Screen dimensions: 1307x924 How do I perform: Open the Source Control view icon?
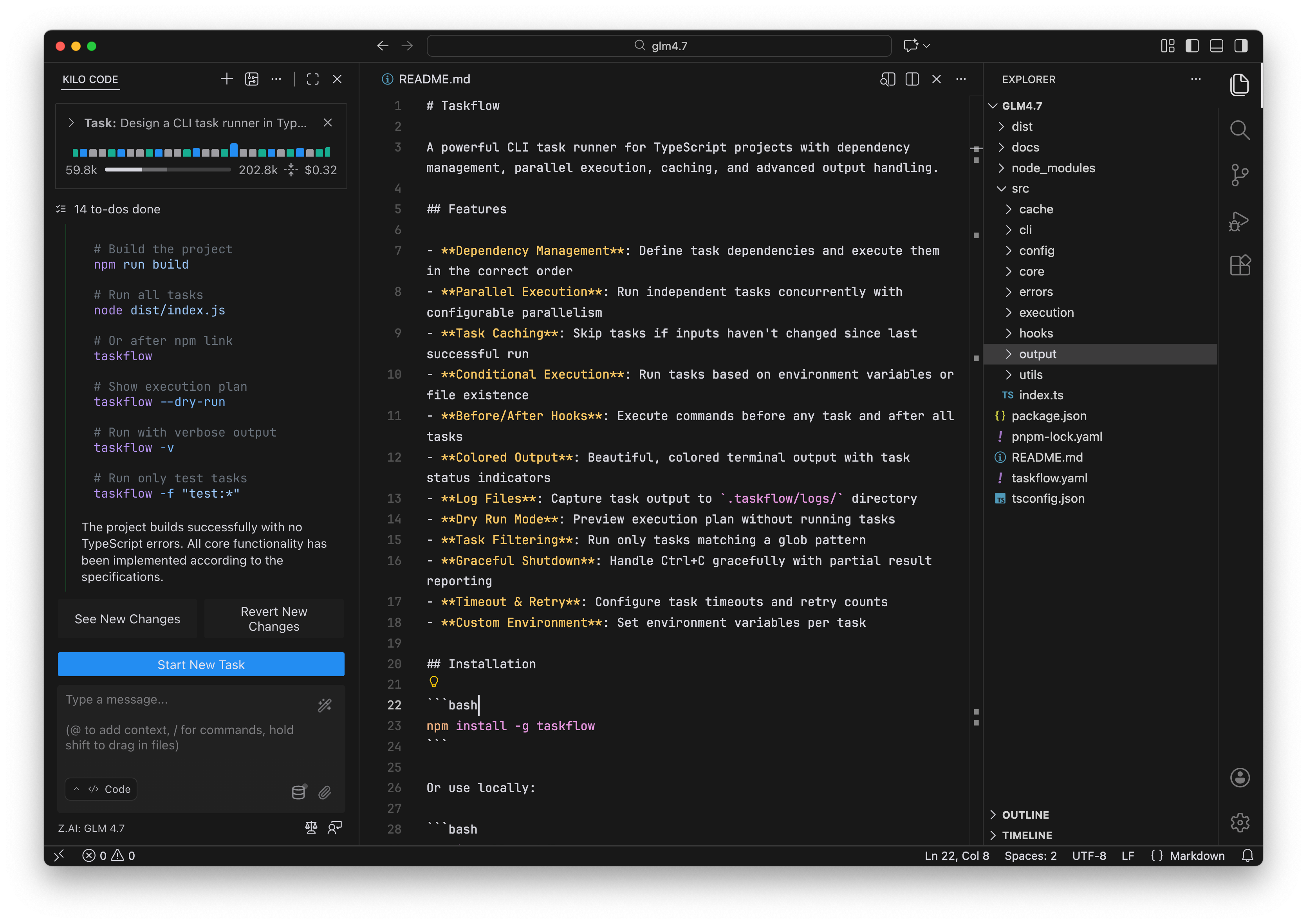(x=1239, y=174)
